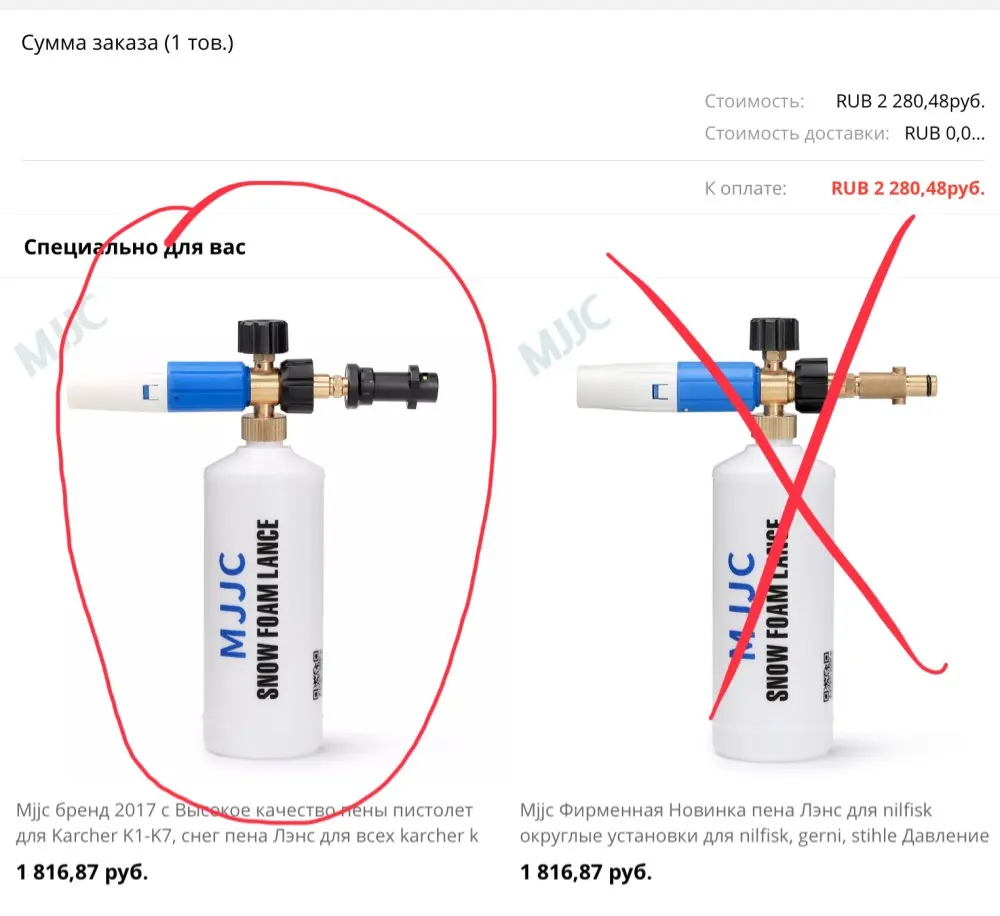Click the Стоимость RUB 2 280,48руб. value
Screen dimensions: 1000x916
point(910,101)
